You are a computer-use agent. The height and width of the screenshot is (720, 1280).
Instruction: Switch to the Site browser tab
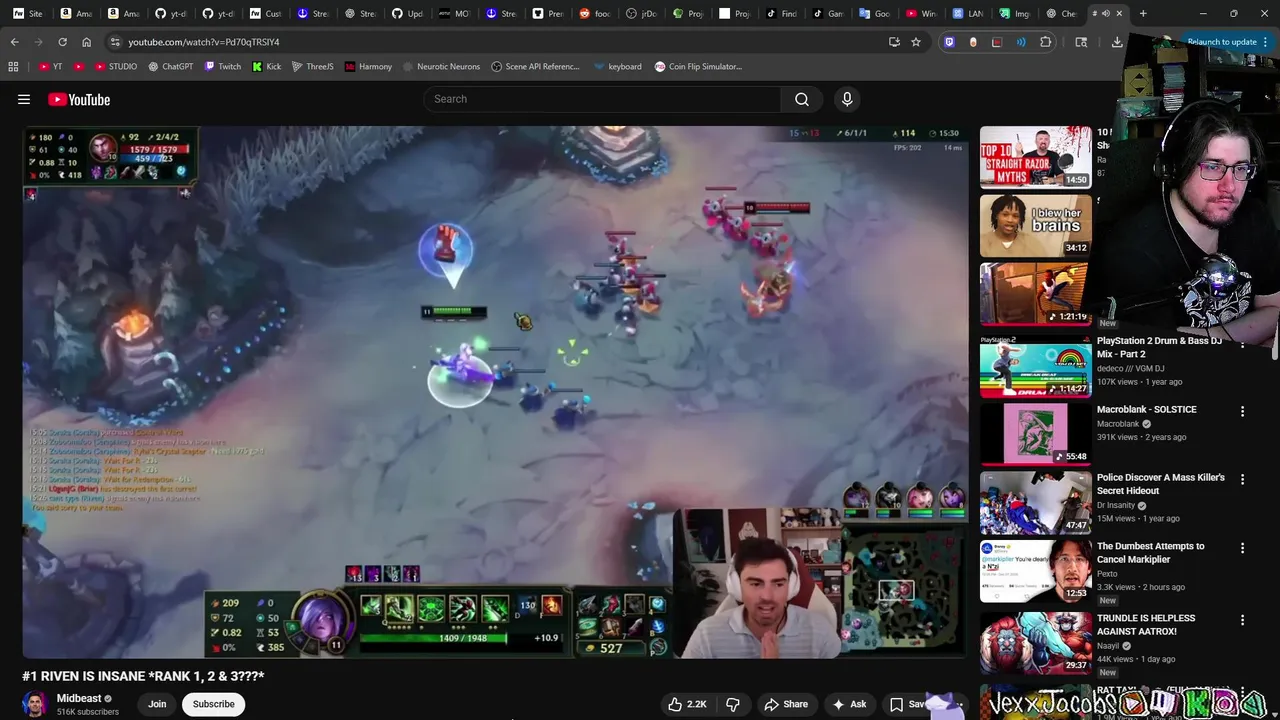pyautogui.click(x=28, y=13)
